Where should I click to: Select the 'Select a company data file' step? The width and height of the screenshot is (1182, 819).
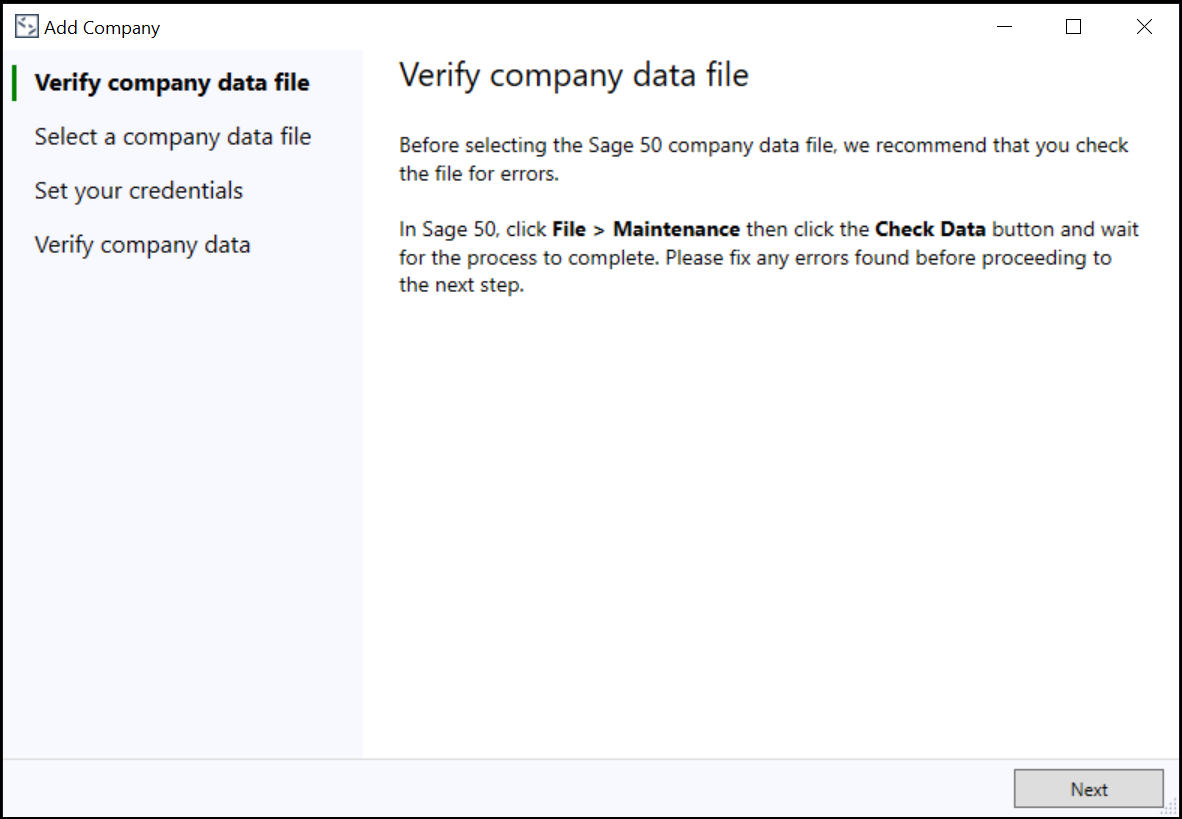point(172,136)
